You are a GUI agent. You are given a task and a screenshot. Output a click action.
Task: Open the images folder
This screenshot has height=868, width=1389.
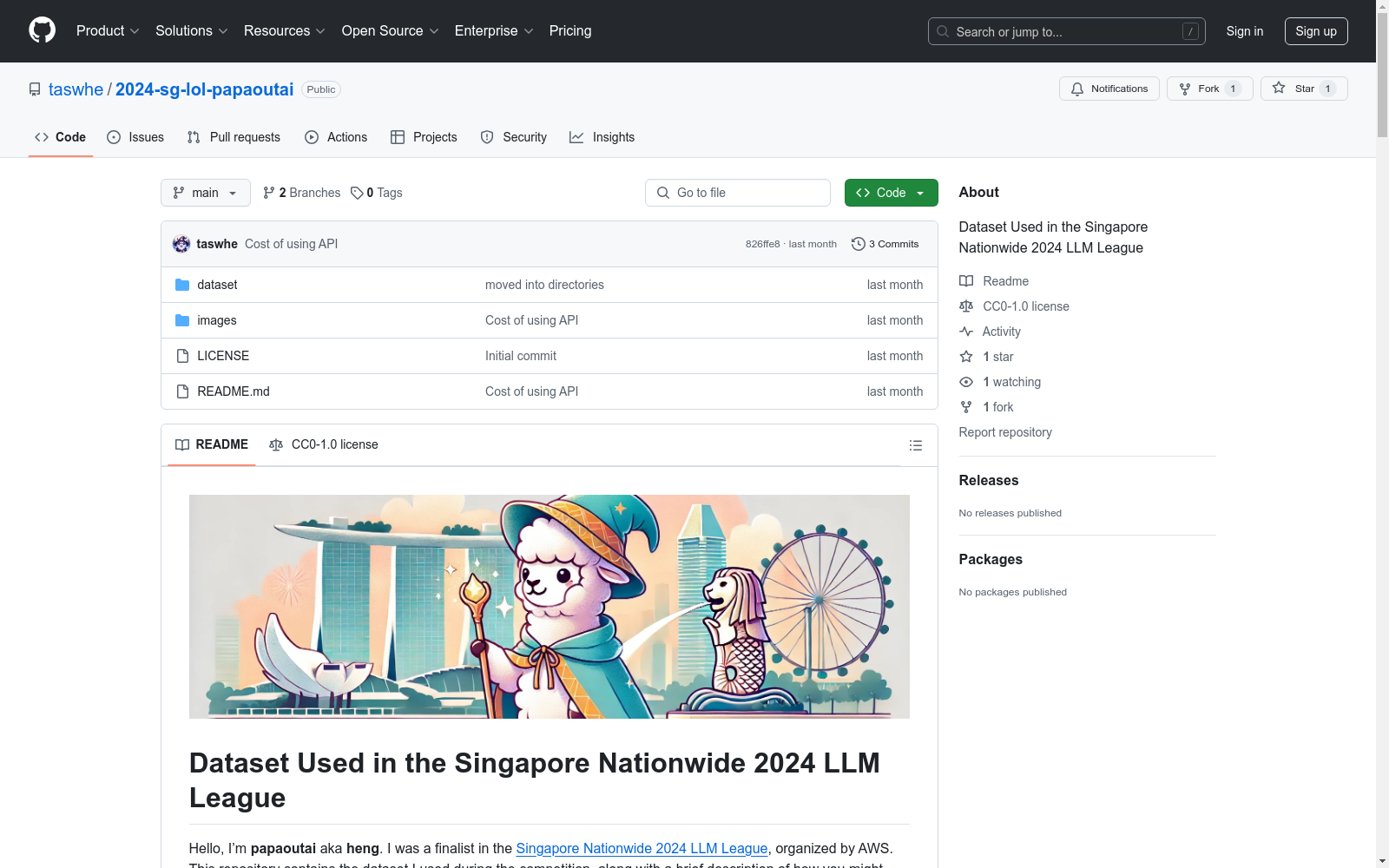(217, 320)
